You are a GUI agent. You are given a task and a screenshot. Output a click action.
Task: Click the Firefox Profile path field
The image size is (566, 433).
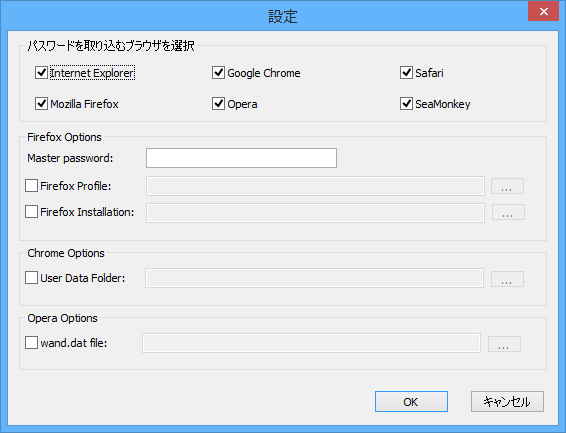tap(315, 186)
